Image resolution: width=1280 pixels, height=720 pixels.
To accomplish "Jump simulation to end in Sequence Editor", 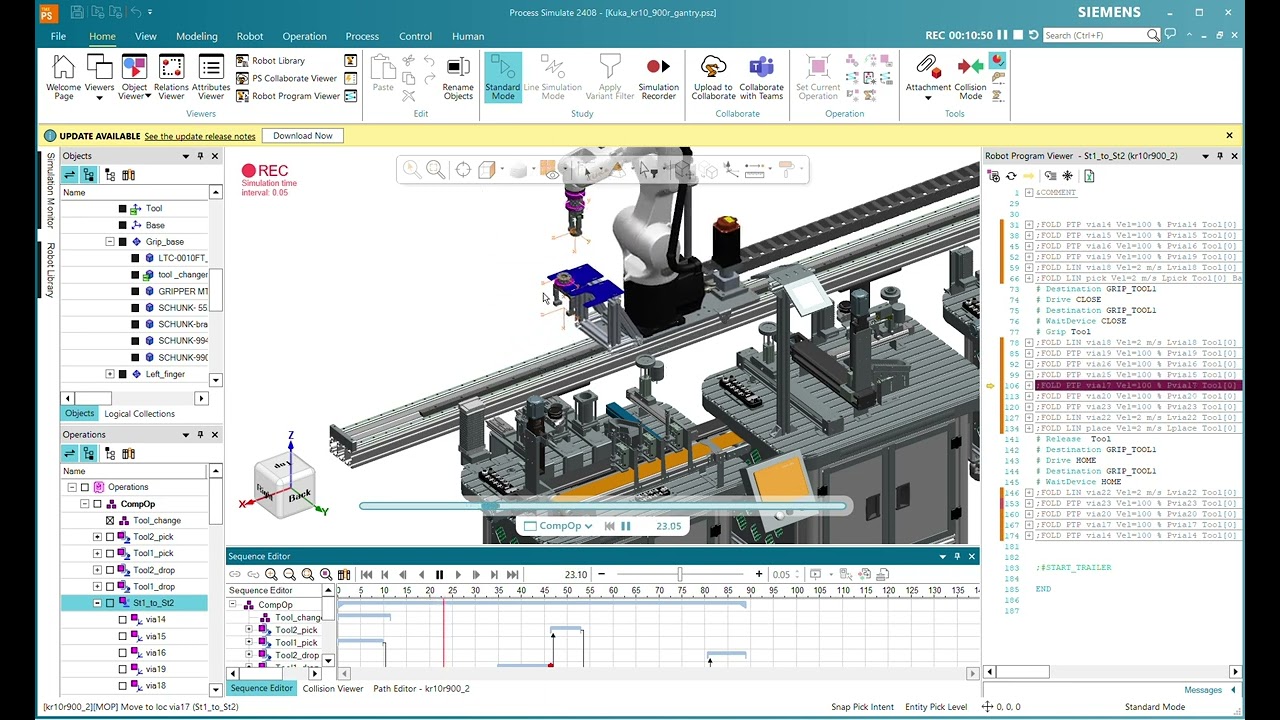I will (513, 575).
